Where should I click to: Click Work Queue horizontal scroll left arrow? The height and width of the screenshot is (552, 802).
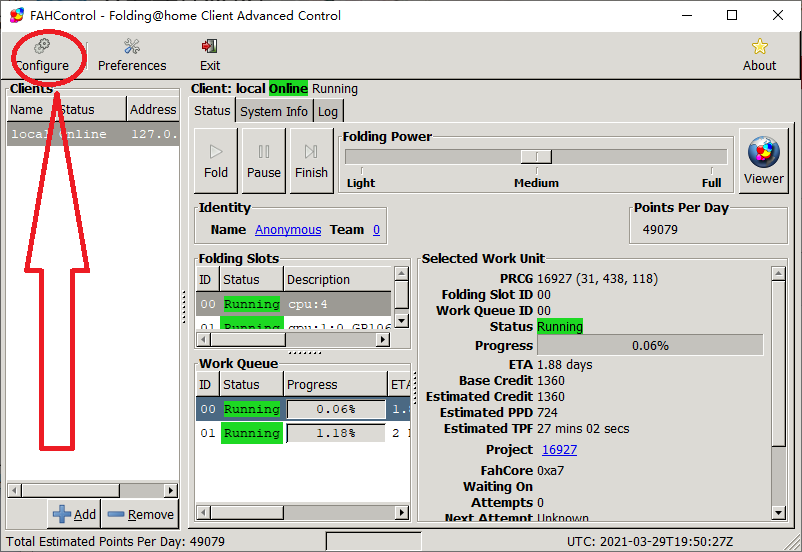pos(204,512)
